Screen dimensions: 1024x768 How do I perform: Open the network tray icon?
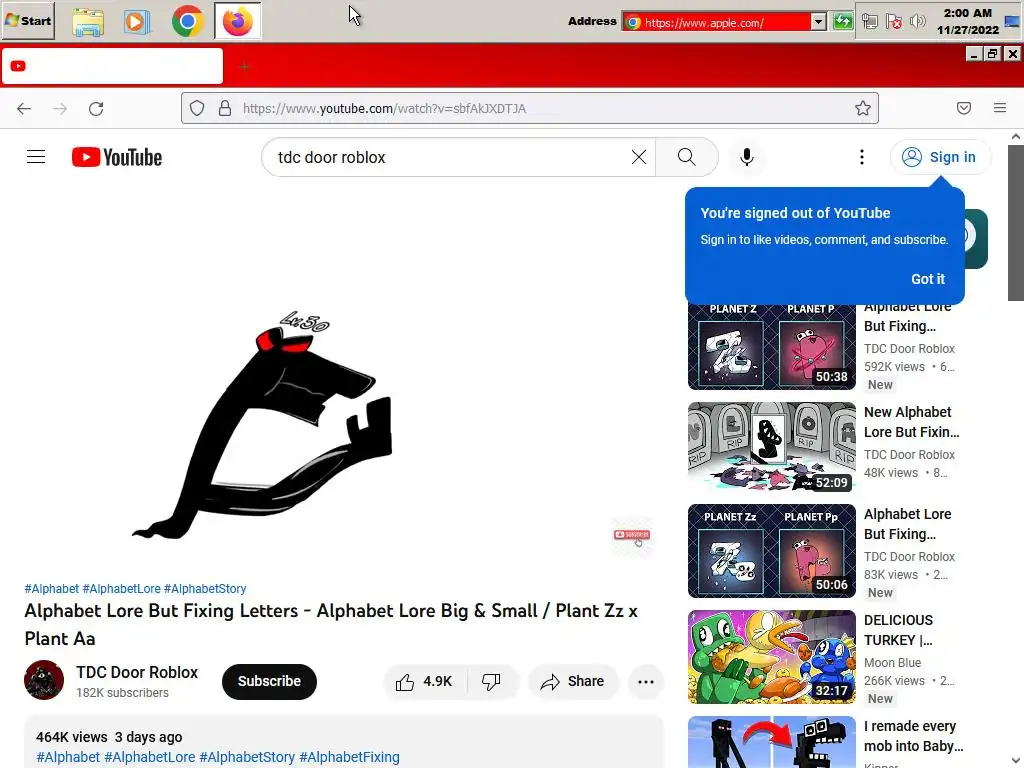(869, 22)
